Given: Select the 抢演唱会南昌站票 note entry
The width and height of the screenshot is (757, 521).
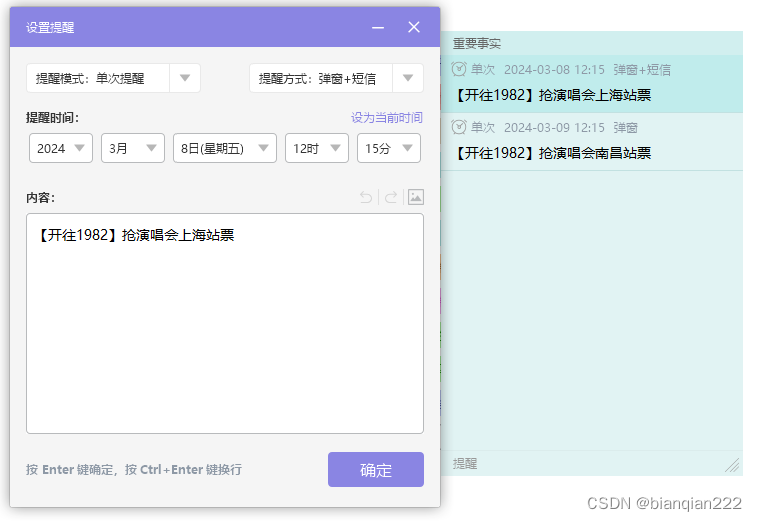Looking at the screenshot, I should pyautogui.click(x=592, y=142).
